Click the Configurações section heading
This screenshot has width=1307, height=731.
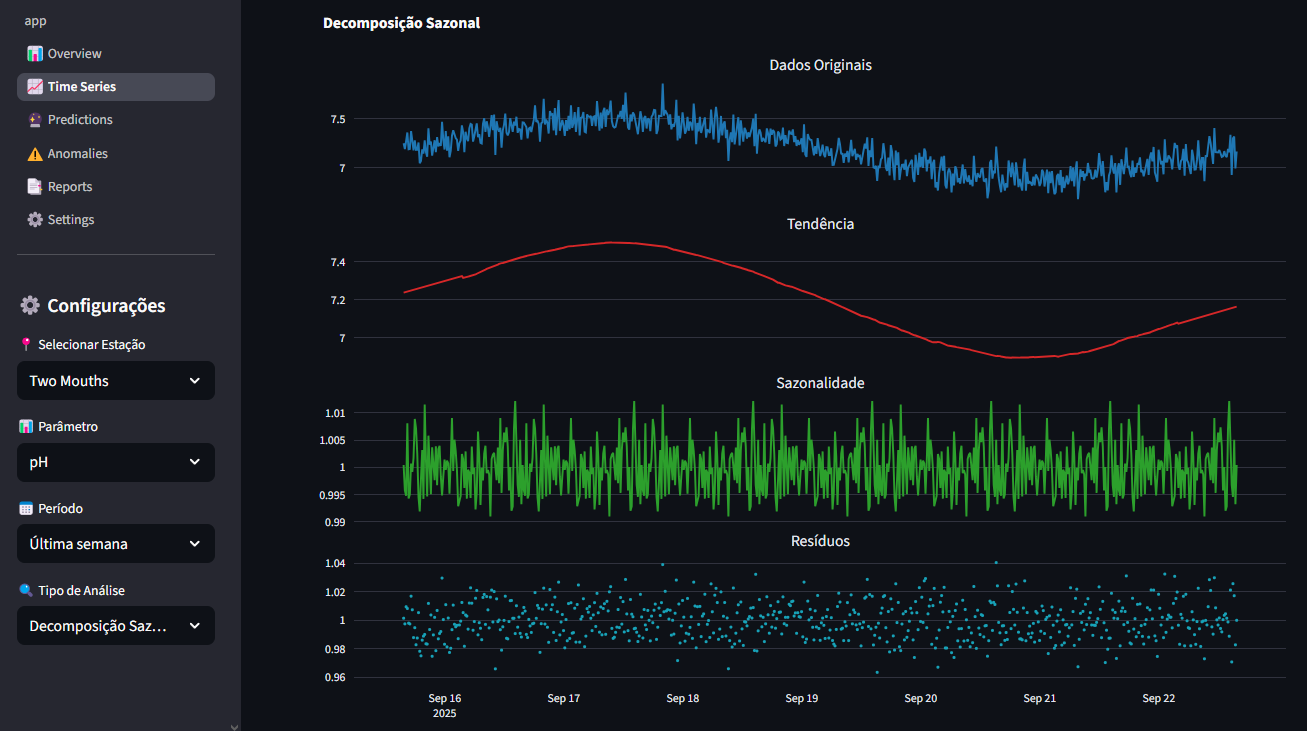click(x=106, y=306)
